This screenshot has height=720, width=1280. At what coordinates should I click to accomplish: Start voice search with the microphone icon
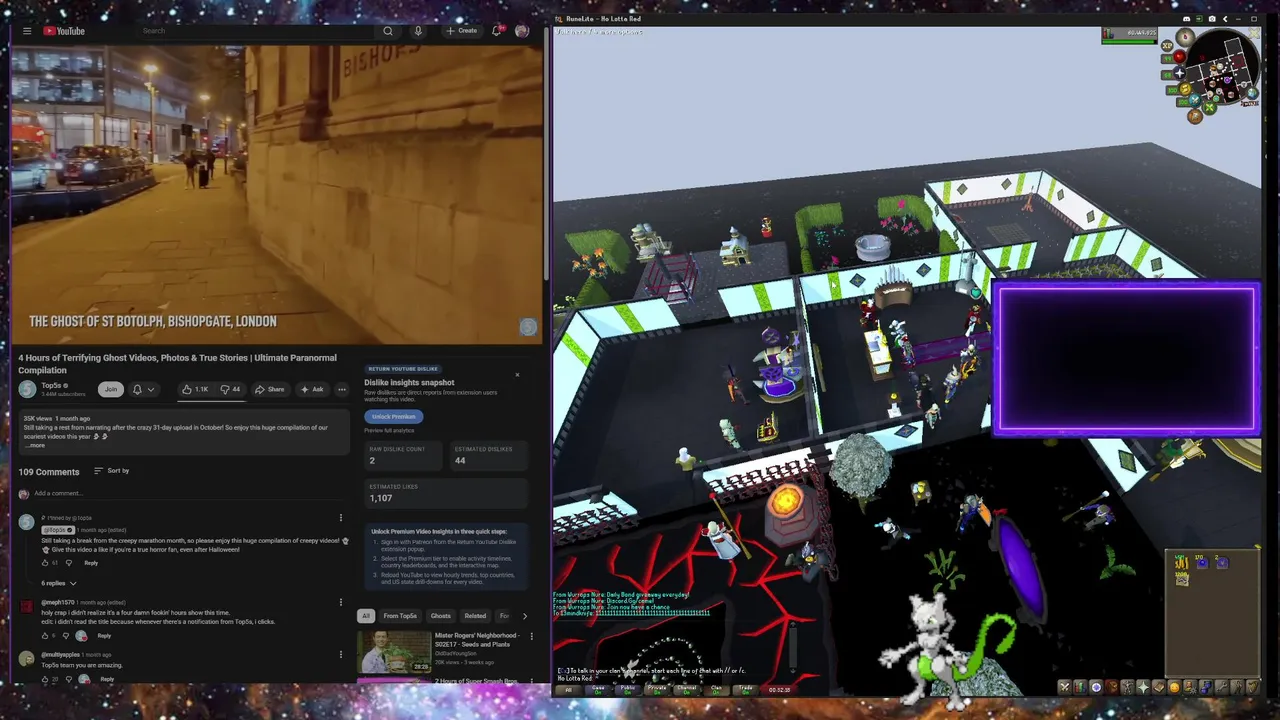click(418, 31)
